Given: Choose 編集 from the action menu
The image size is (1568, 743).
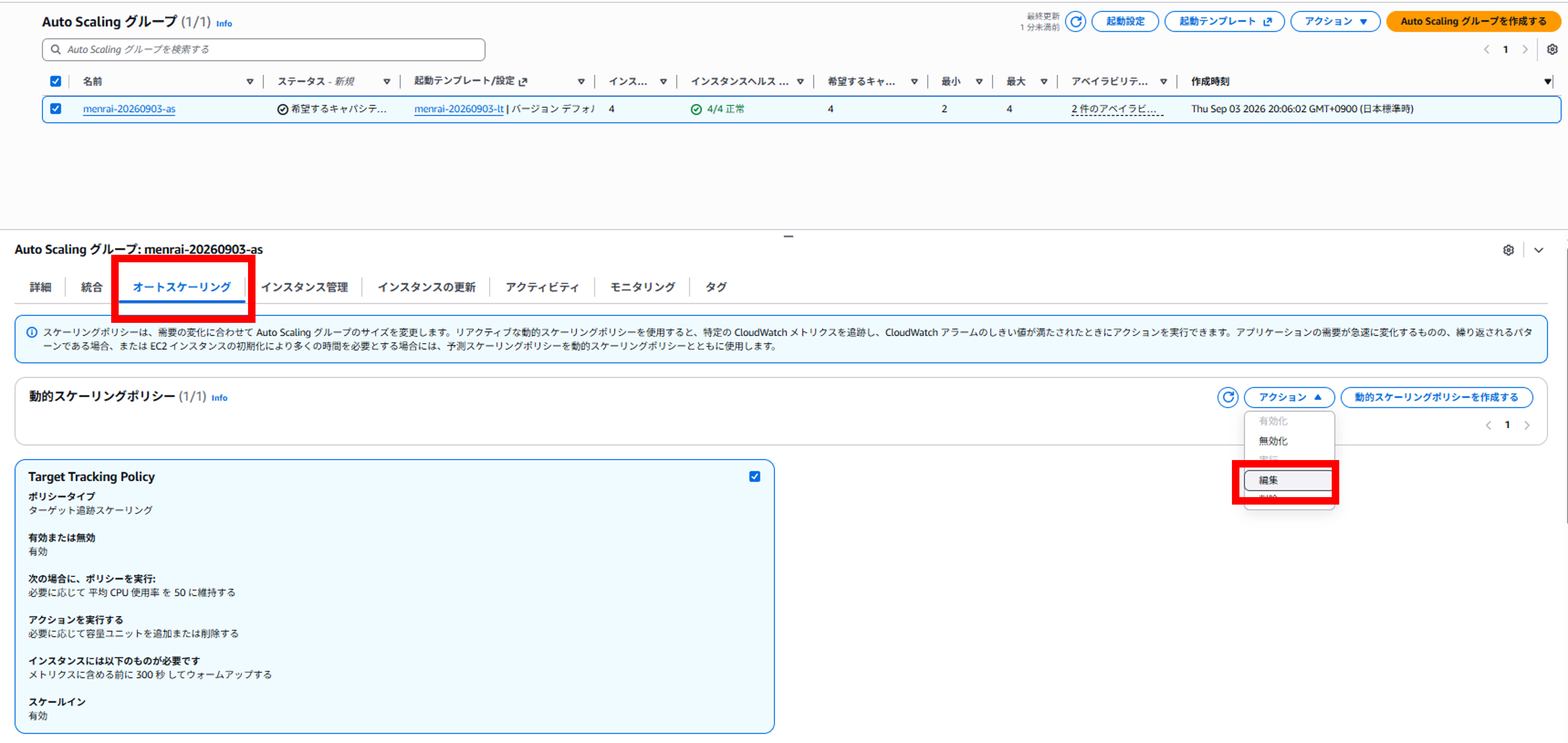Looking at the screenshot, I should click(1289, 480).
